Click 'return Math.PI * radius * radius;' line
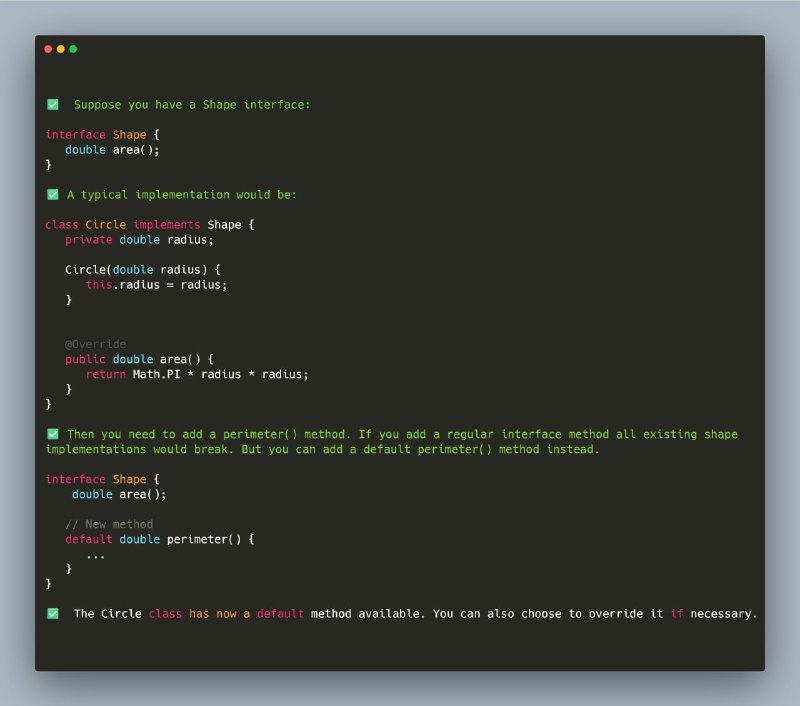Viewport: 800px width, 706px height. (x=197, y=374)
